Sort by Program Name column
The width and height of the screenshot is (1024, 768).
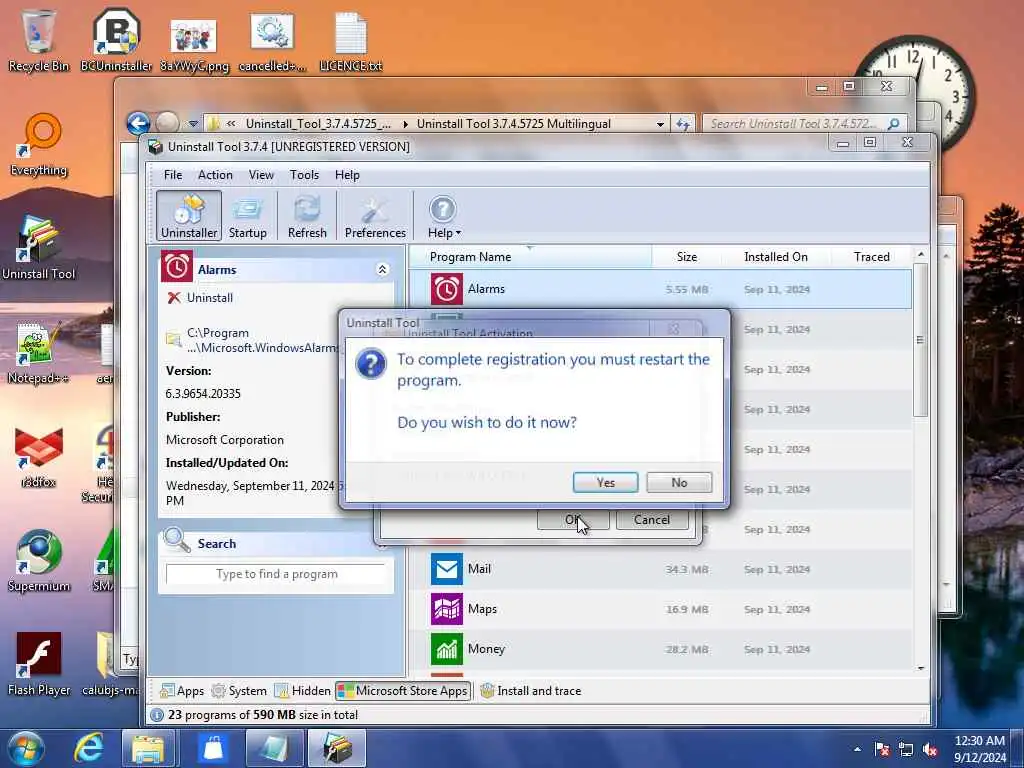point(530,257)
